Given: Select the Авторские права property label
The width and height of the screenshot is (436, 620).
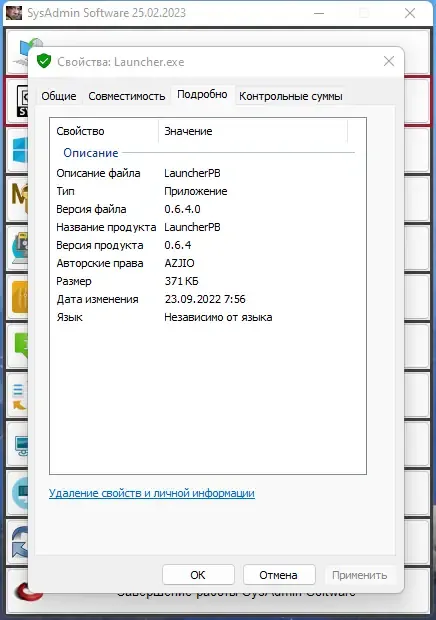Looking at the screenshot, I should (x=100, y=263).
